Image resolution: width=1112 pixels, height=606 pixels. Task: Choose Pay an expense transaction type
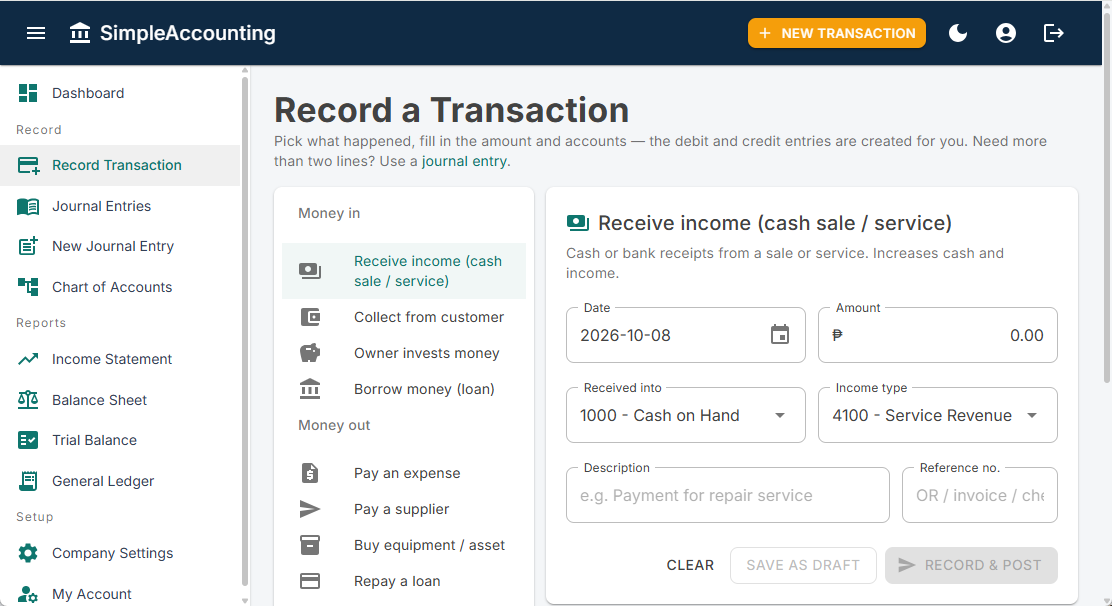pyautogui.click(x=404, y=473)
